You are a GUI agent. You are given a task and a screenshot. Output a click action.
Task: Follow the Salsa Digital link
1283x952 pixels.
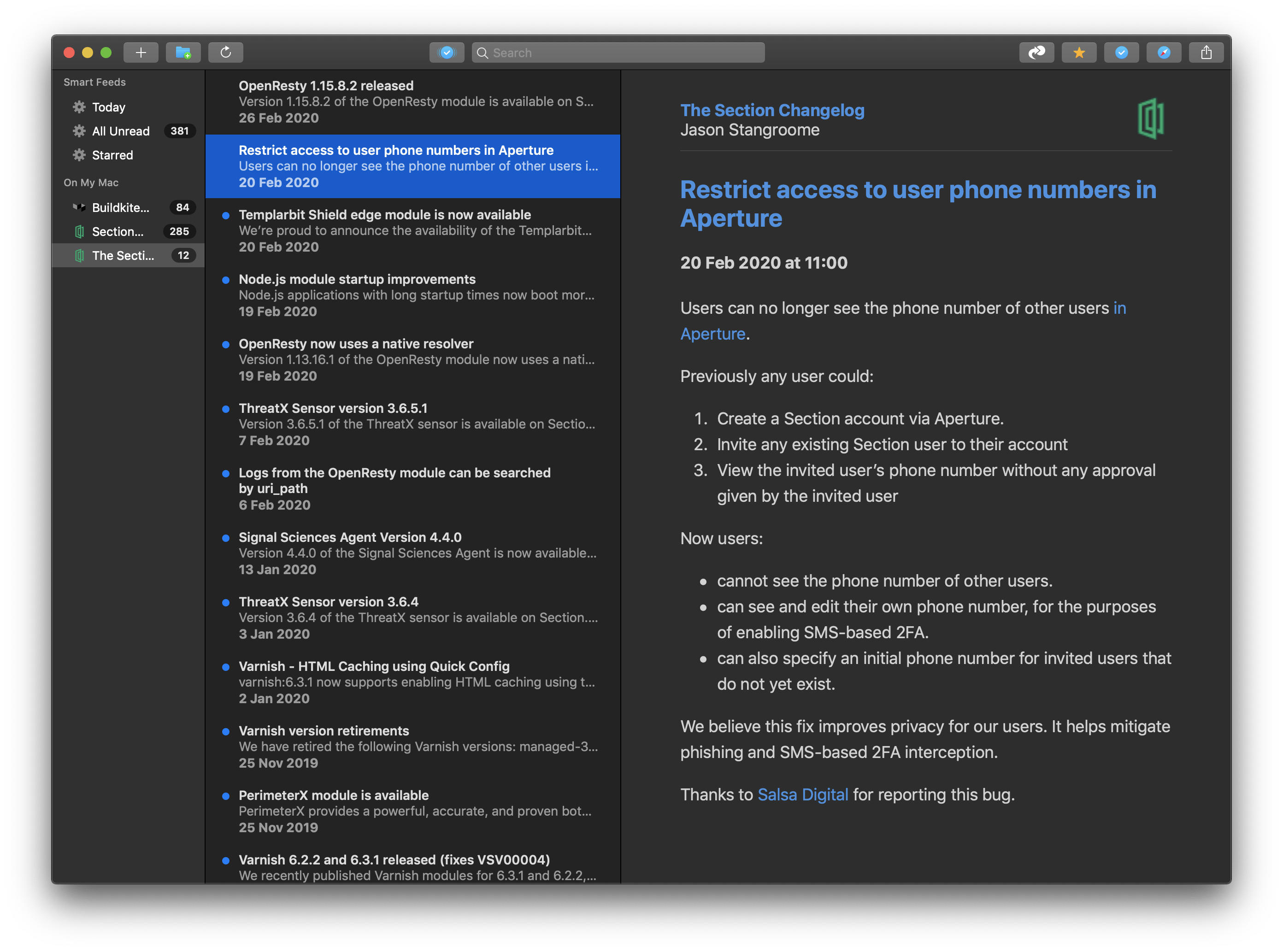click(x=802, y=795)
